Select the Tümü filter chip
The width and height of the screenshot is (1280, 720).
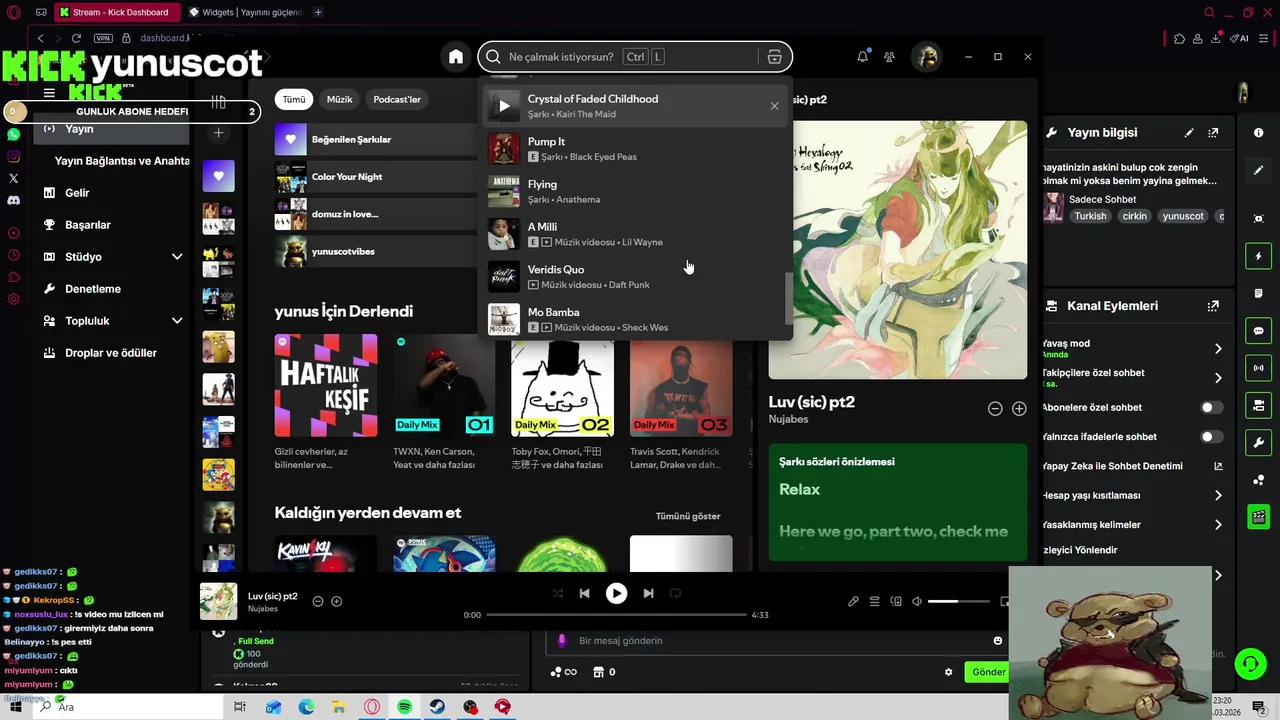(x=294, y=99)
